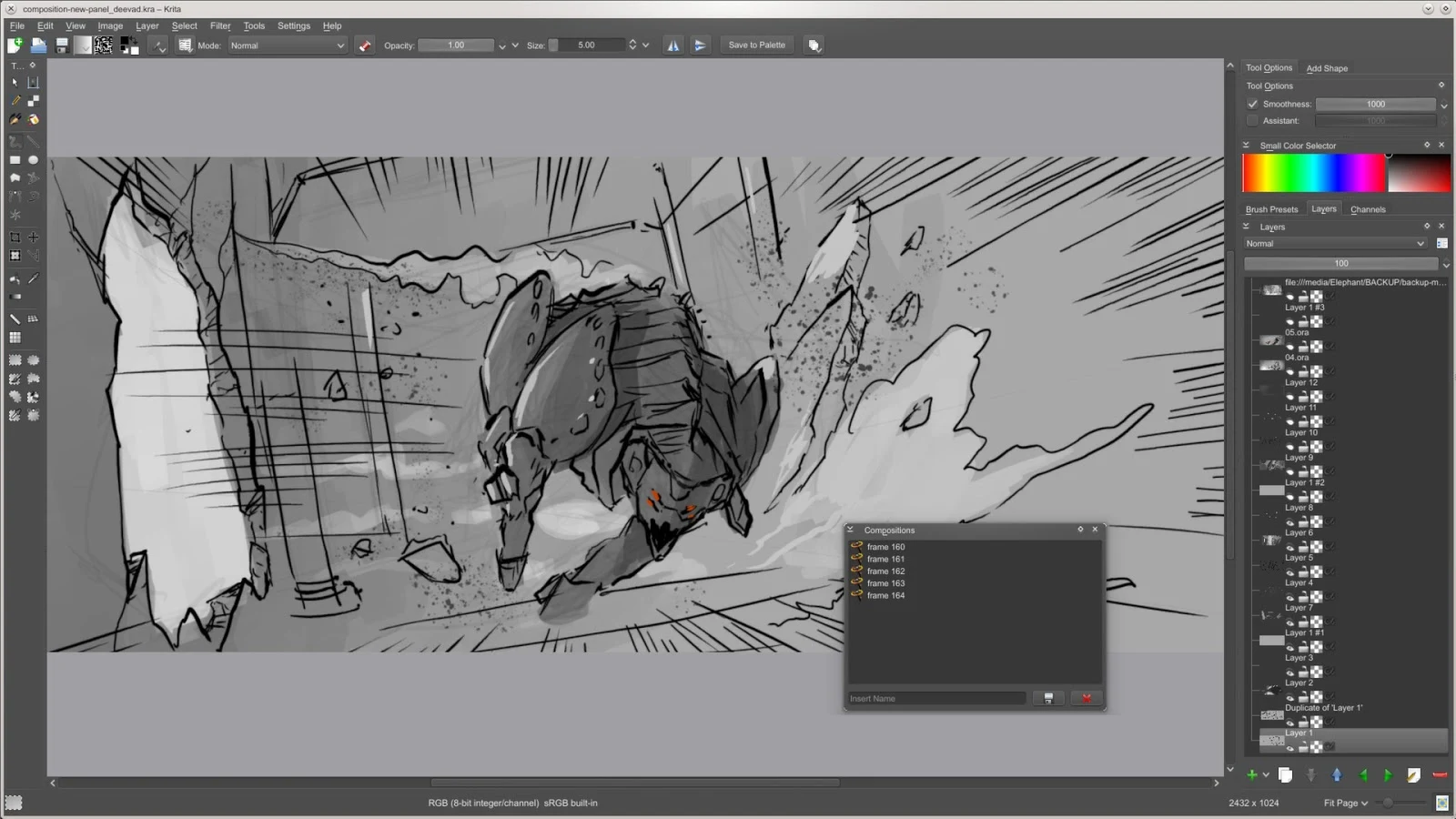Toggle the Smoothness checkbox in Tool Options
This screenshot has height=819, width=1456.
coord(1253,104)
